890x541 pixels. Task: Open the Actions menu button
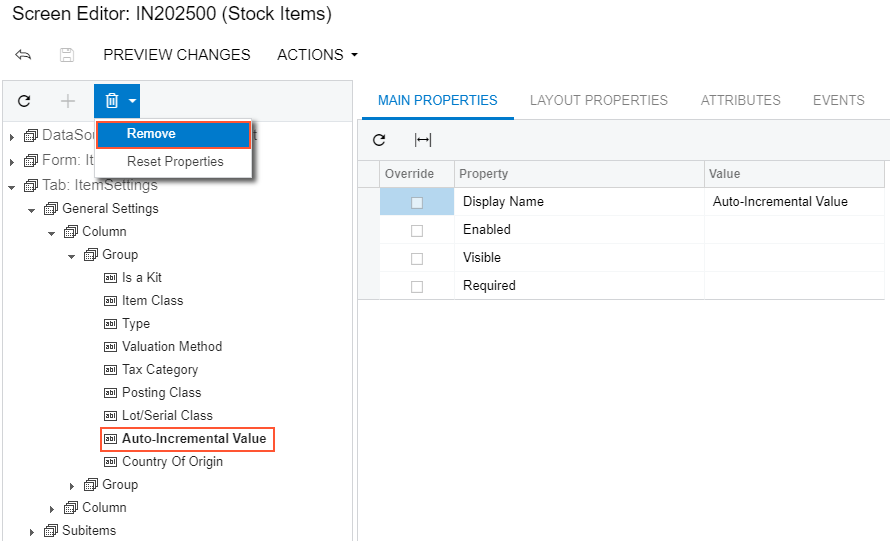(317, 55)
